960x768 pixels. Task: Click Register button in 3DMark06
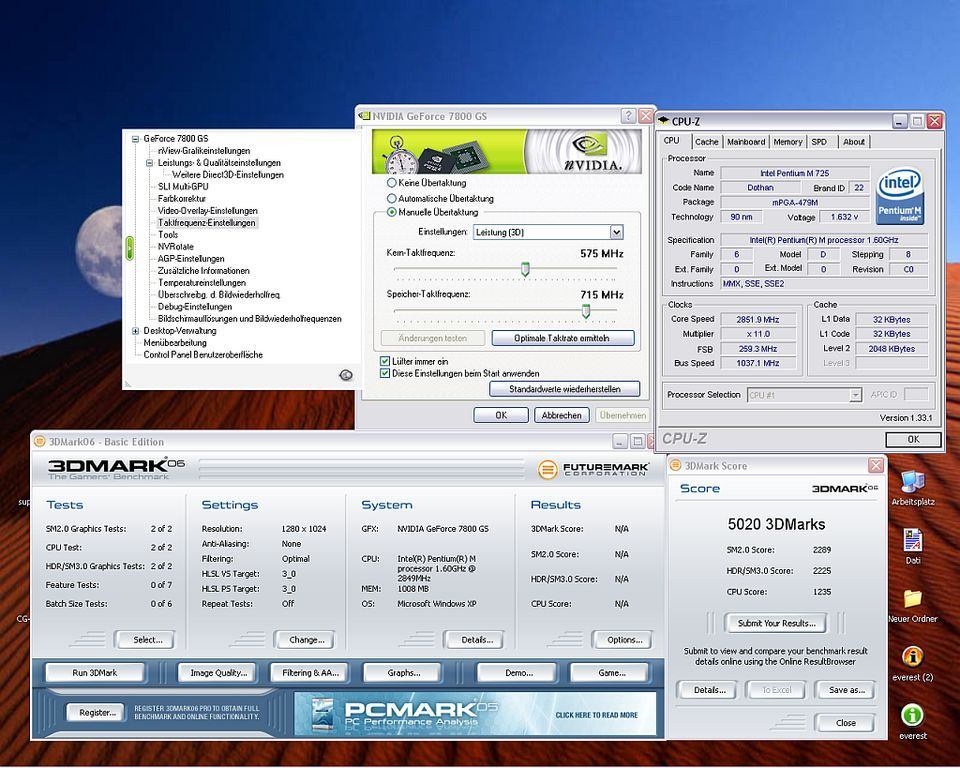97,712
